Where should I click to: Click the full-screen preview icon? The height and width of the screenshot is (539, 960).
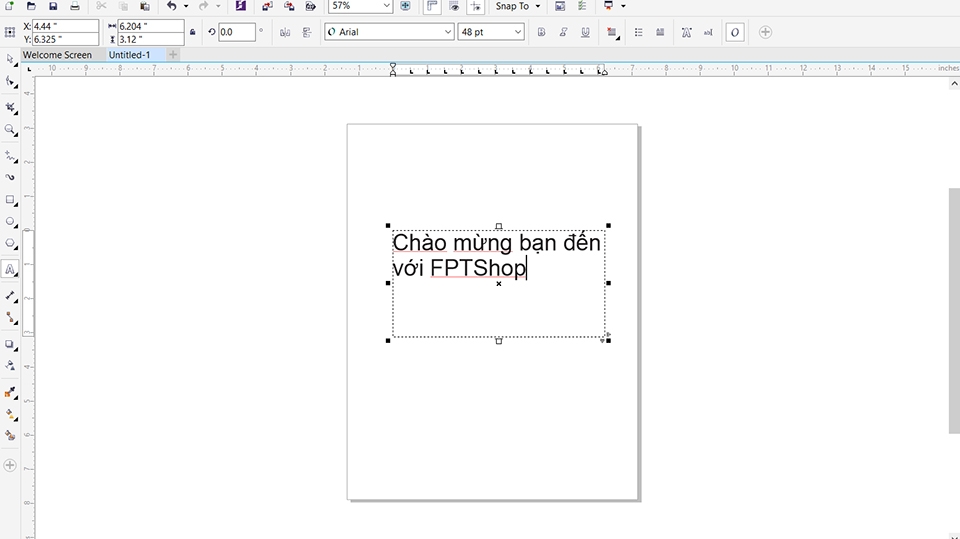tap(405, 6)
